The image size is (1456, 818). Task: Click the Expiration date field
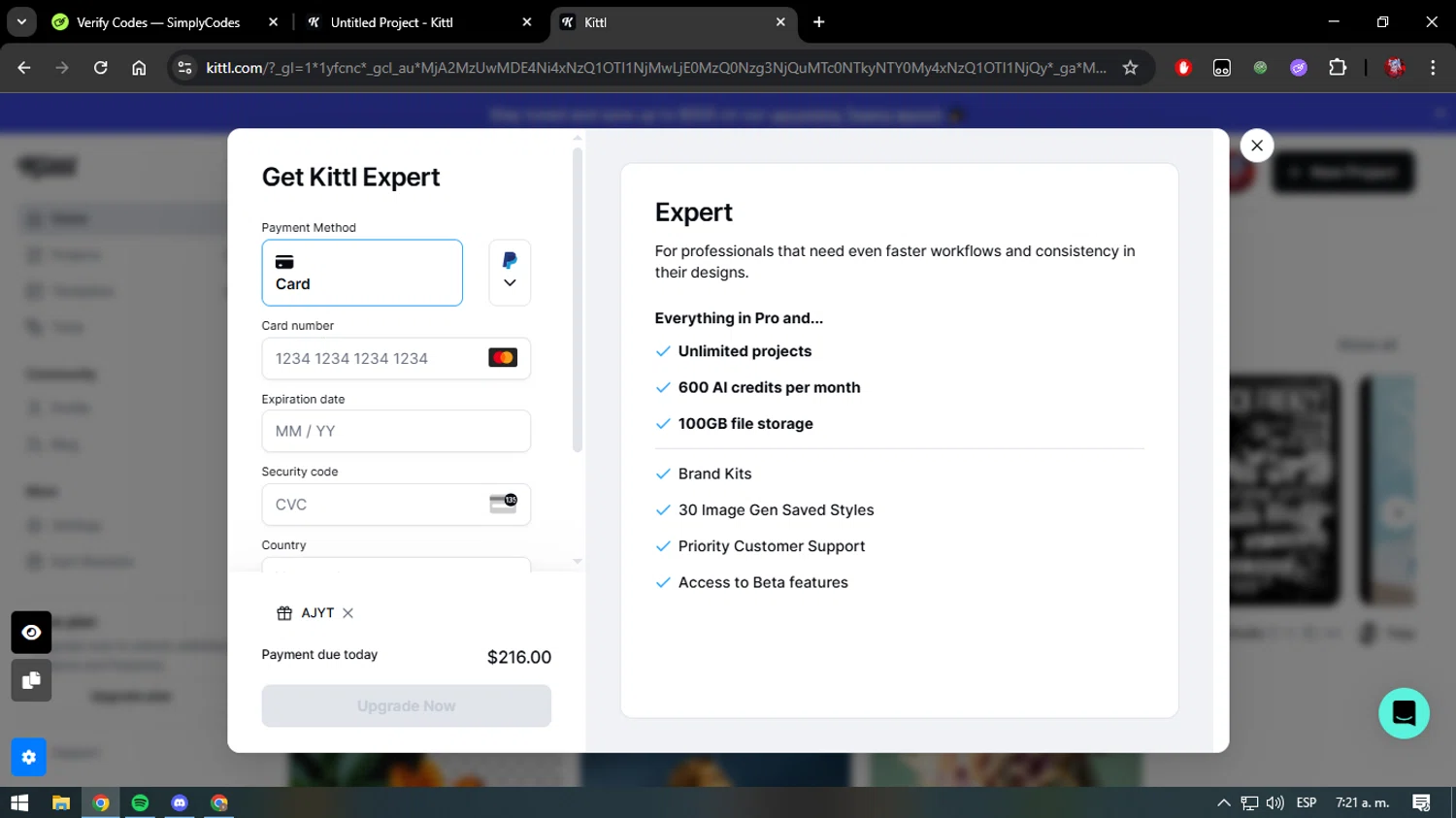(396, 431)
